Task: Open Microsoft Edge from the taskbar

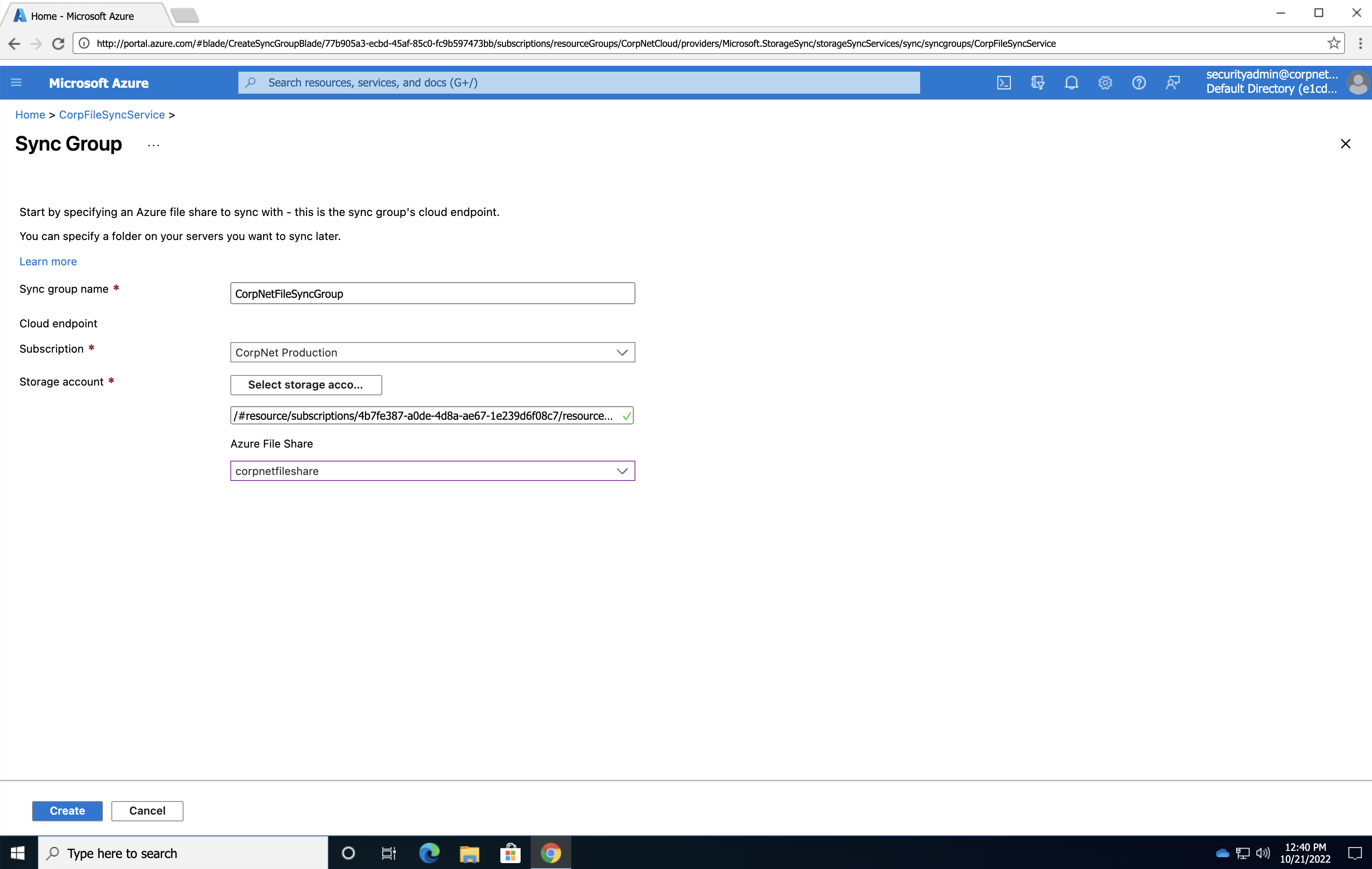Action: 429,853
